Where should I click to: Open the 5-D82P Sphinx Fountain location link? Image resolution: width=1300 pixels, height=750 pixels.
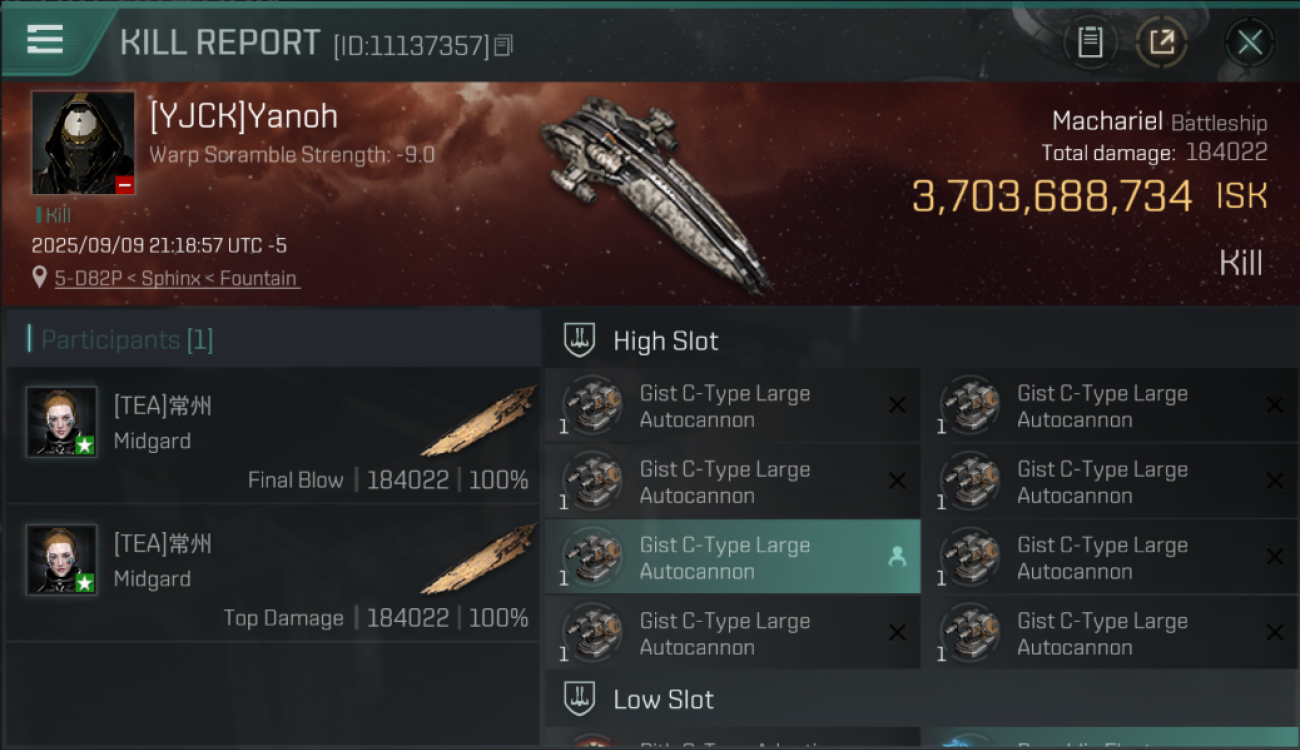pos(176,278)
